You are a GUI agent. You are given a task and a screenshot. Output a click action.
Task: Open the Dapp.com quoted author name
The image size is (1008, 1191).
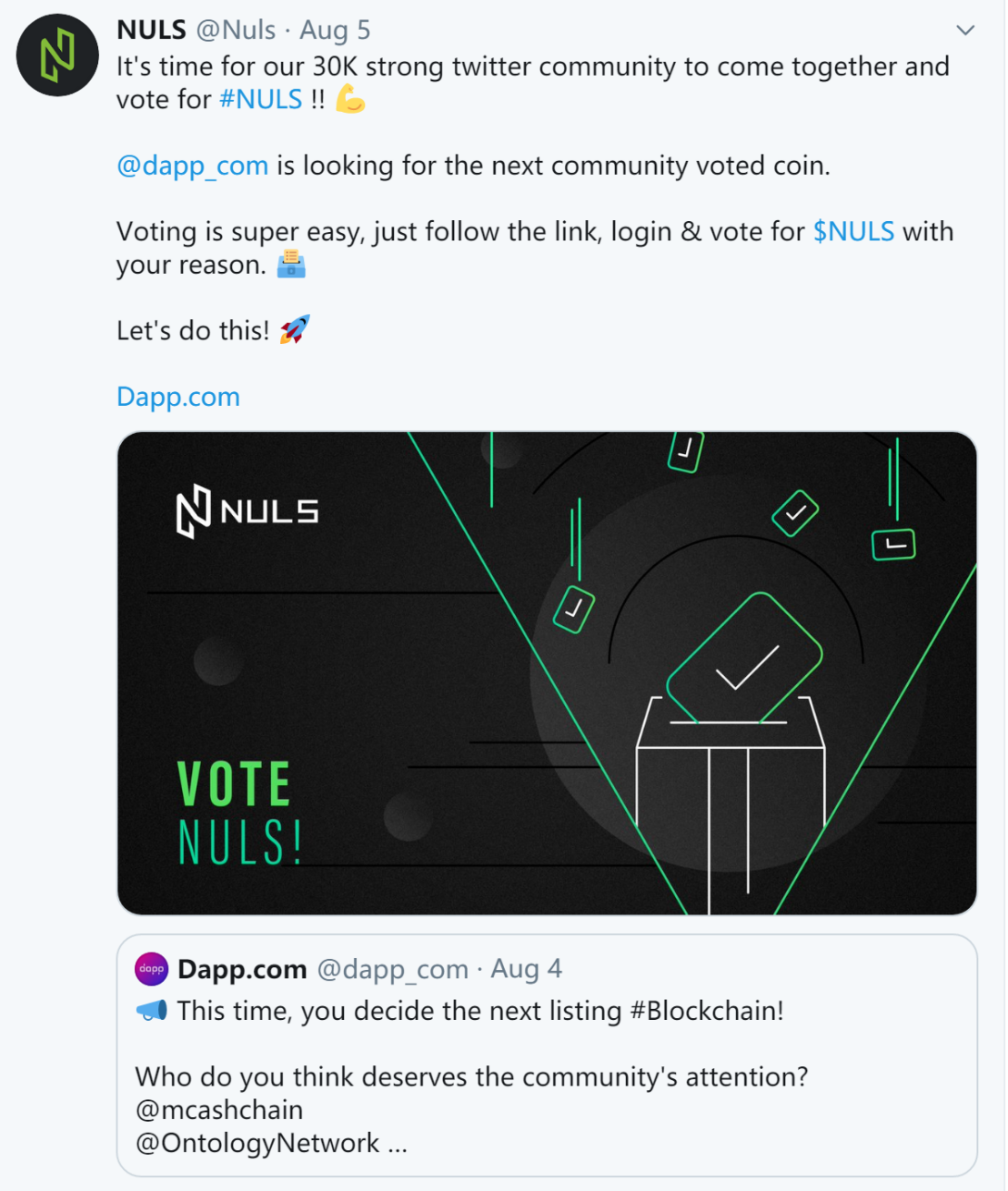pyautogui.click(x=242, y=969)
